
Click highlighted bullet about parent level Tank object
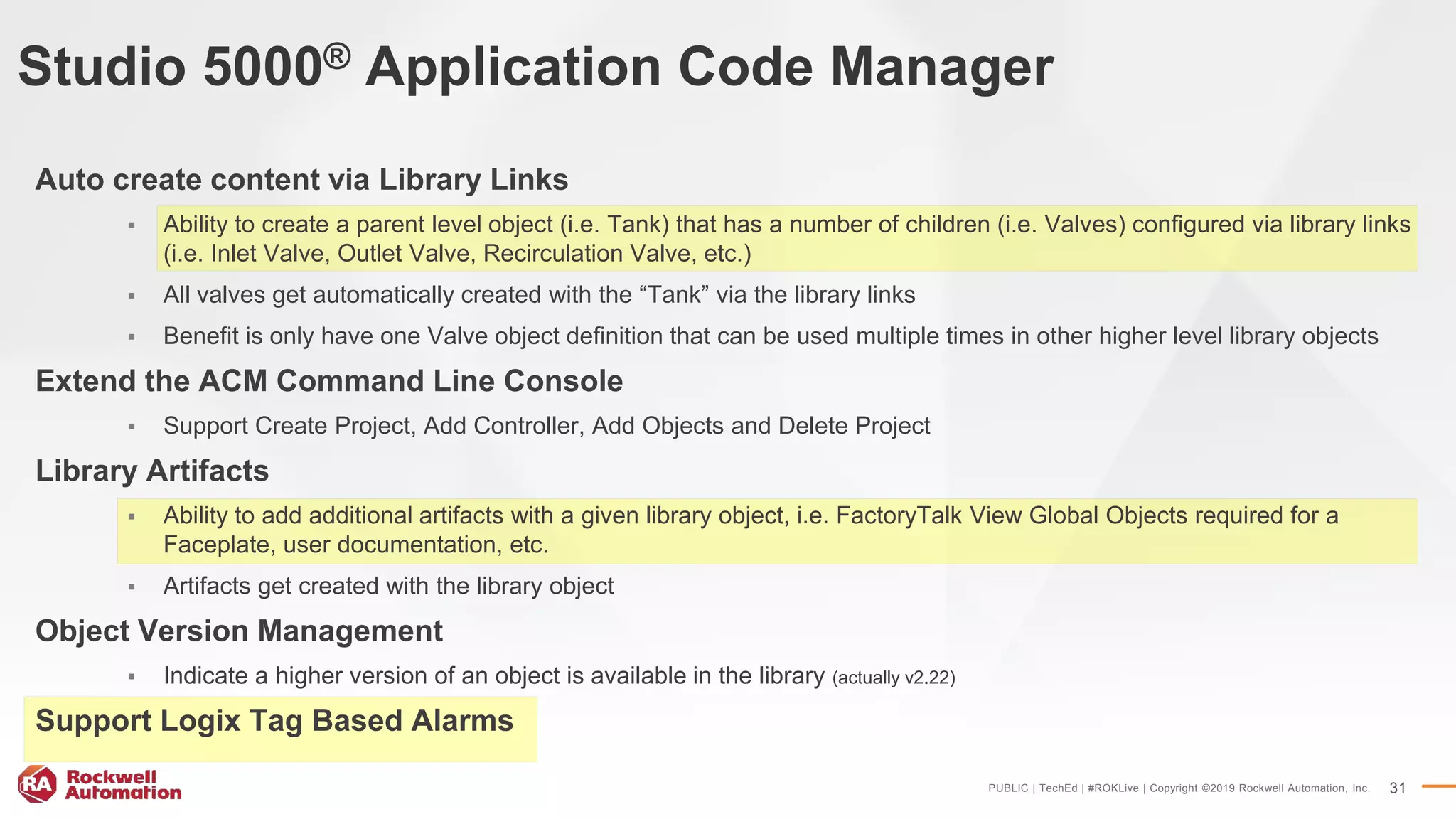[787, 239]
